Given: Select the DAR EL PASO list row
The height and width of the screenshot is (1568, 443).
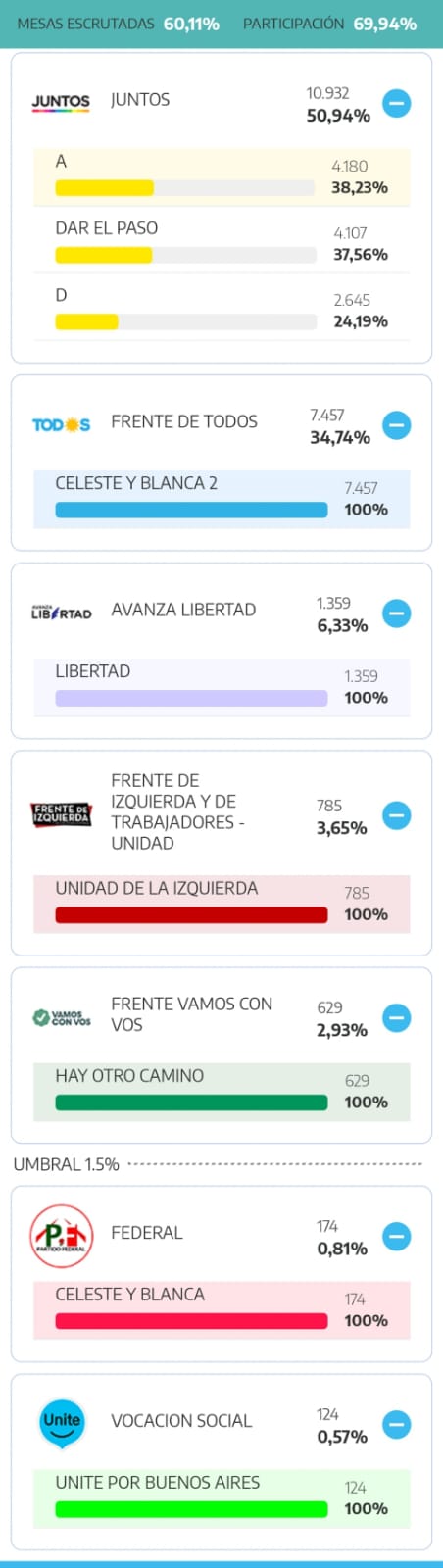Looking at the screenshot, I should [x=221, y=240].
